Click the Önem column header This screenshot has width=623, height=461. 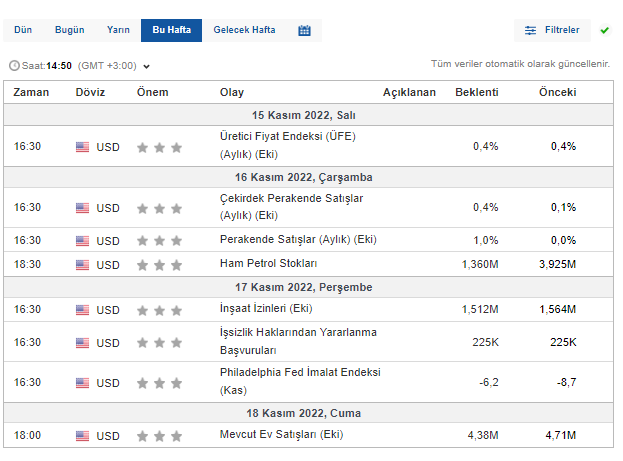click(152, 93)
